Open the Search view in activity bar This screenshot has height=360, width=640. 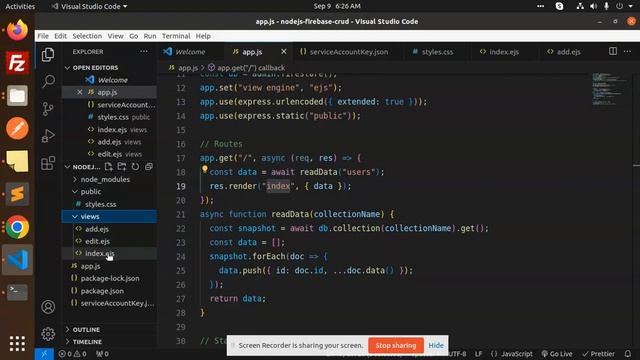point(48,81)
